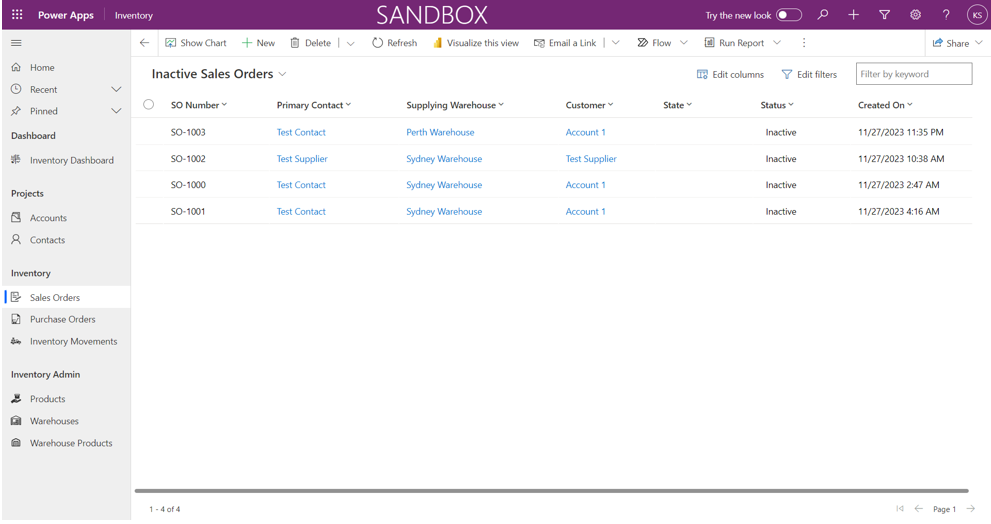The width and height of the screenshot is (991, 524).
Task: Click the Filter by keyword field
Action: [x=913, y=74]
